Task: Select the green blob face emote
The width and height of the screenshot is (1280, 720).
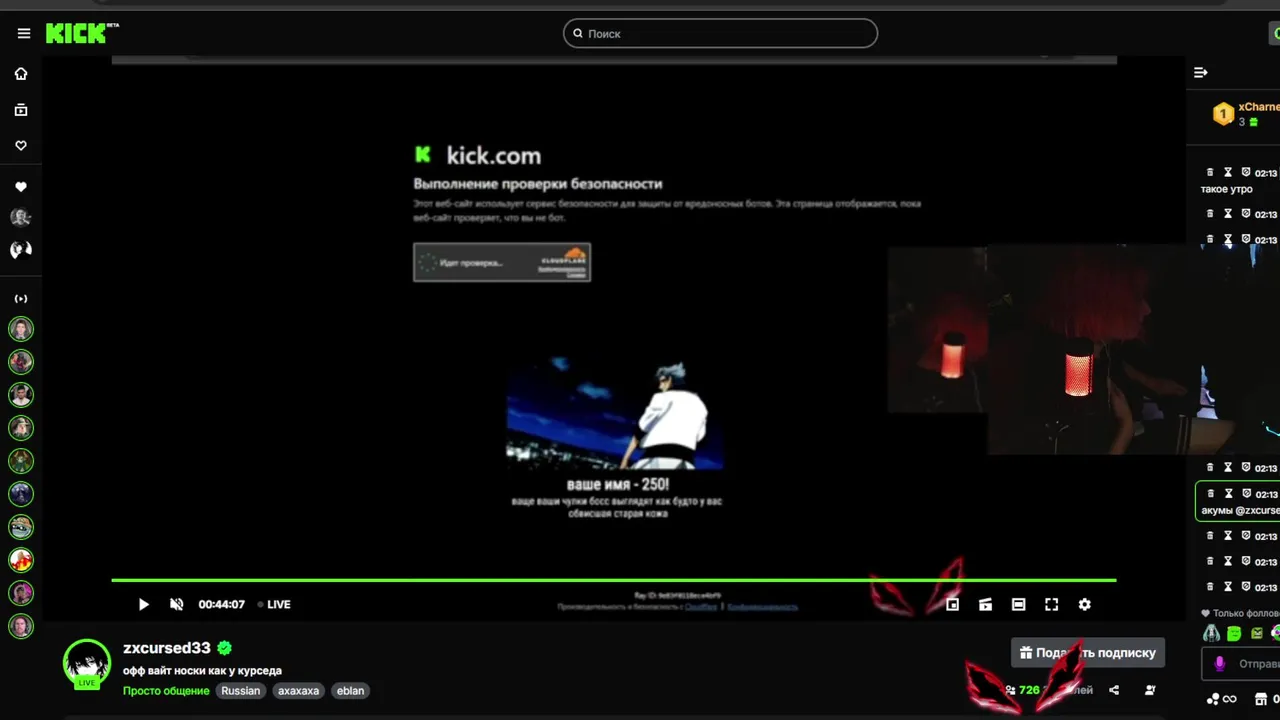Action: click(x=1234, y=633)
